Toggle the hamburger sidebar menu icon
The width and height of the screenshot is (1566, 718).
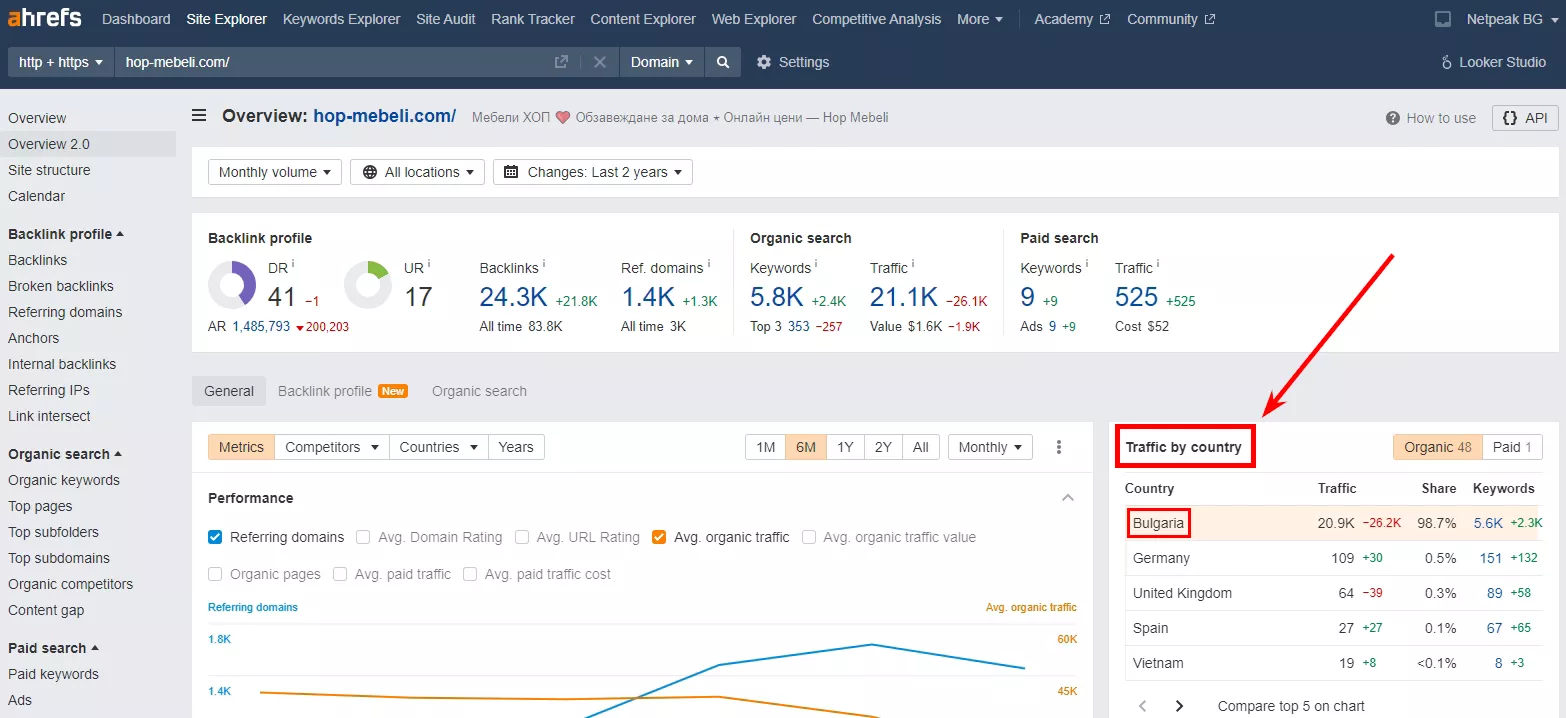tap(199, 116)
